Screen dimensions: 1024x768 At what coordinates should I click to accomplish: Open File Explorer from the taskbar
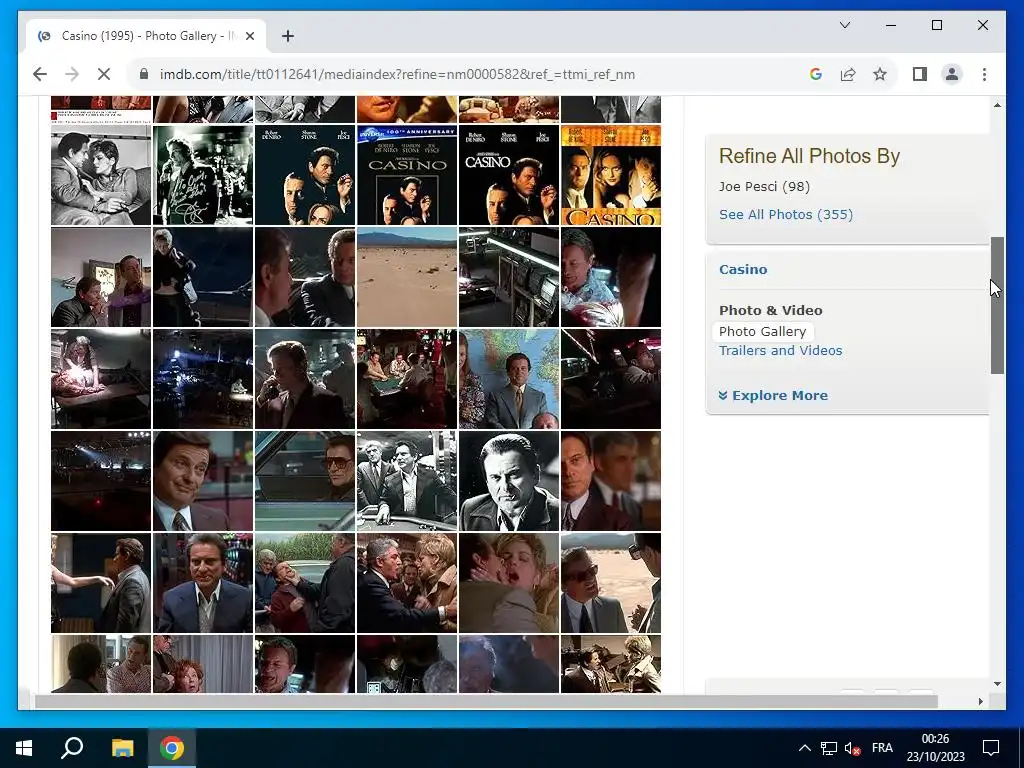[x=122, y=748]
